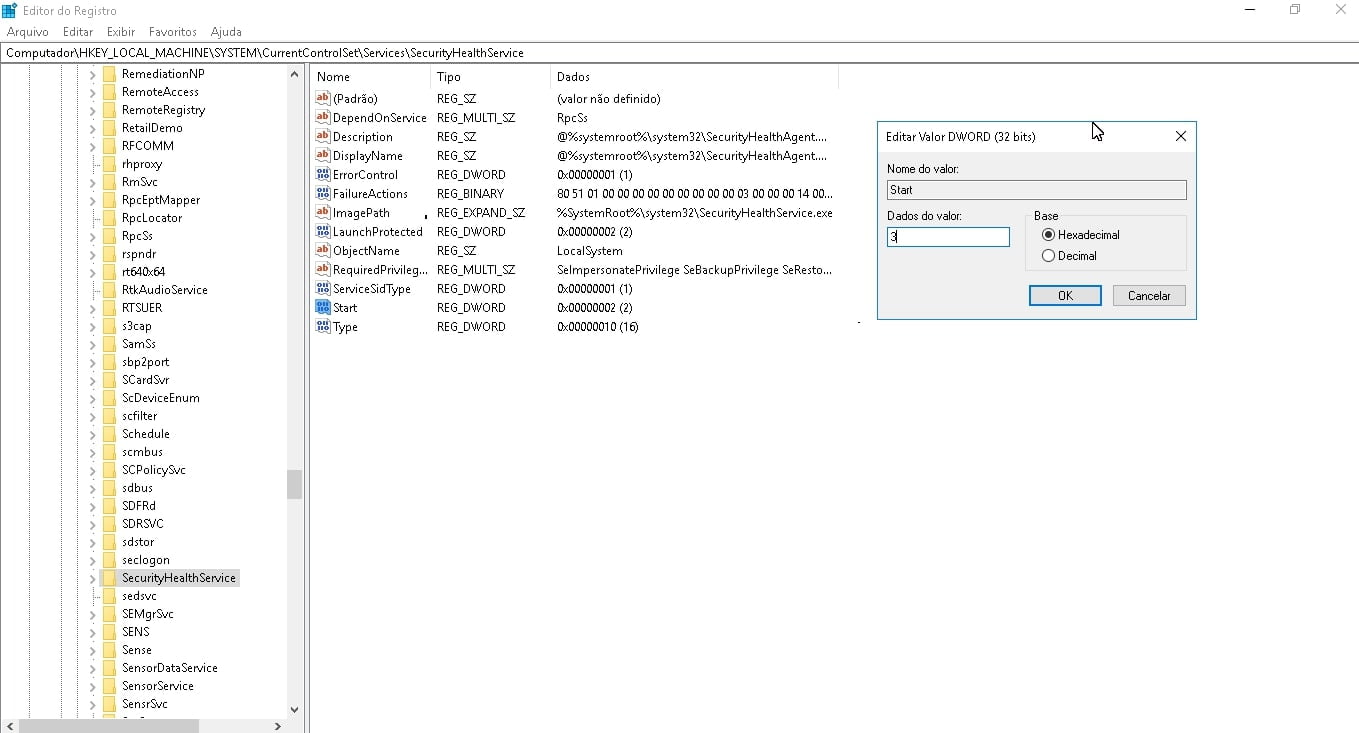
Task: Expand the SCardSvr key
Action: (x=92, y=380)
